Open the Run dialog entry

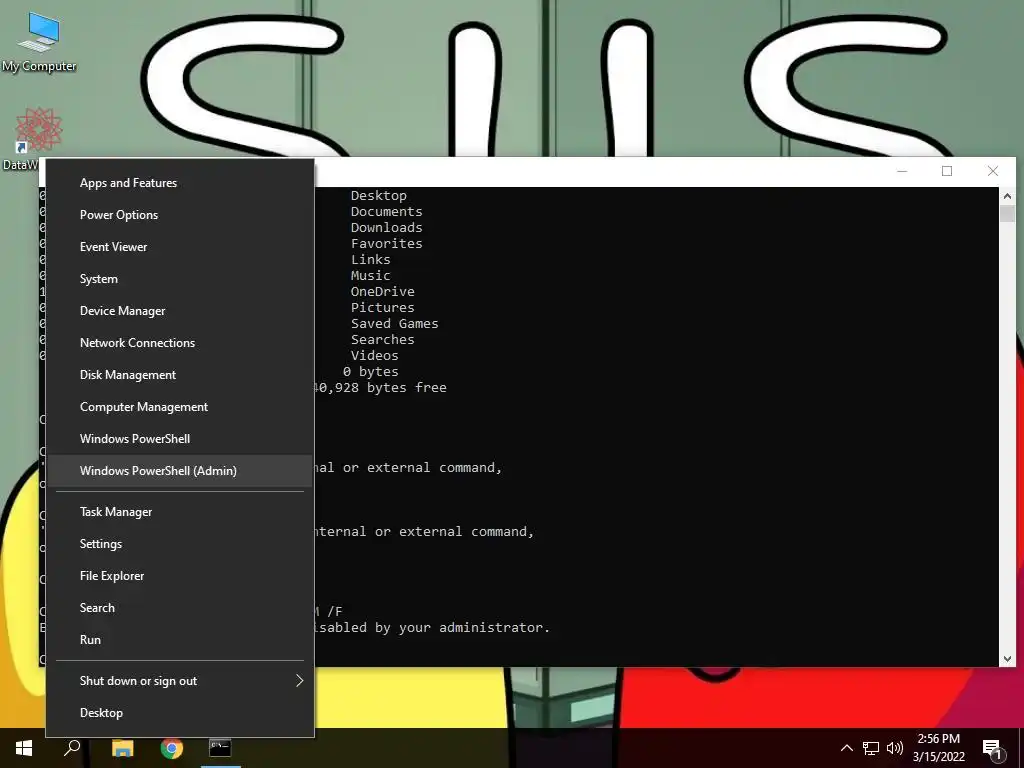click(x=180, y=640)
